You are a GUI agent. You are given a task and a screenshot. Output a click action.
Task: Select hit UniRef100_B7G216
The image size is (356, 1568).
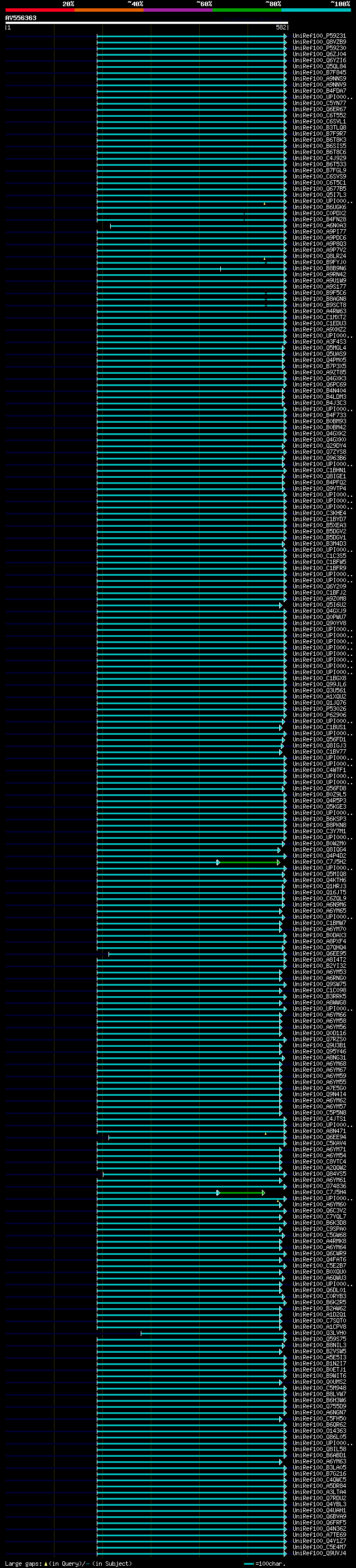319,1473
